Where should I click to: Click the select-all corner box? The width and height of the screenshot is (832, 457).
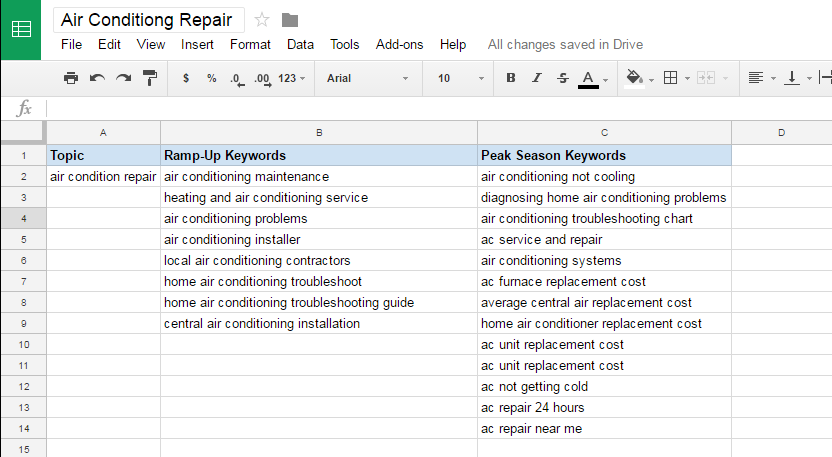23,133
